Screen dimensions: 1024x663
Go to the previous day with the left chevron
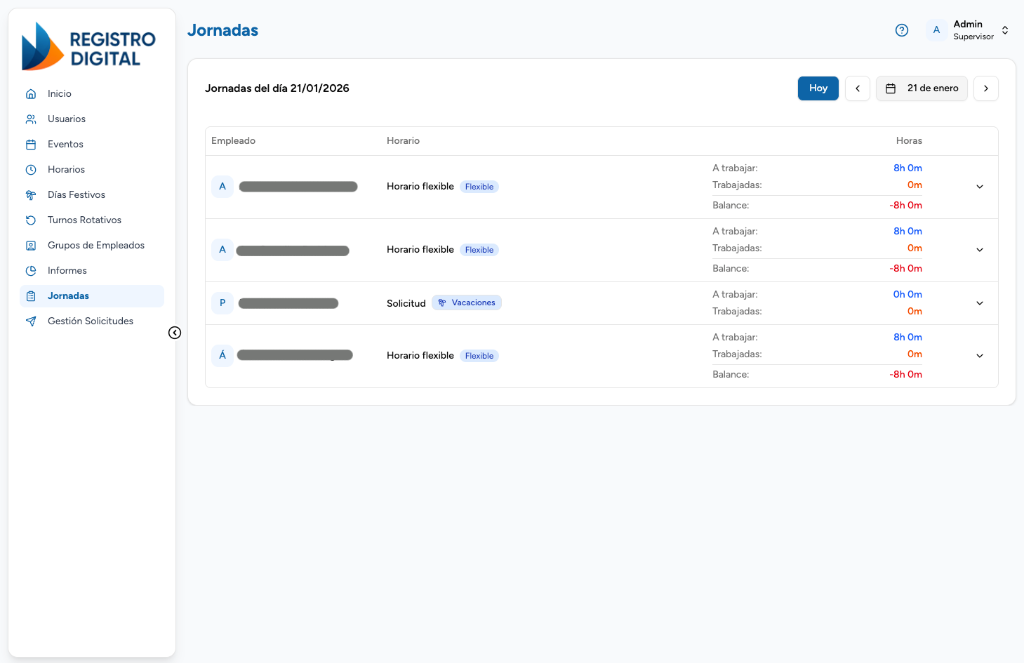(857, 88)
